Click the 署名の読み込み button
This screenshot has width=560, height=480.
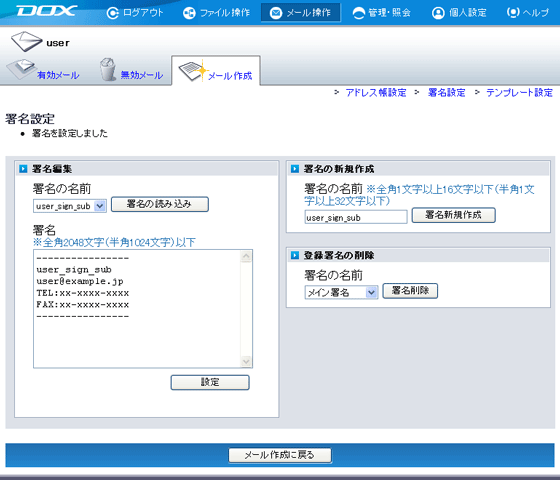click(x=160, y=204)
